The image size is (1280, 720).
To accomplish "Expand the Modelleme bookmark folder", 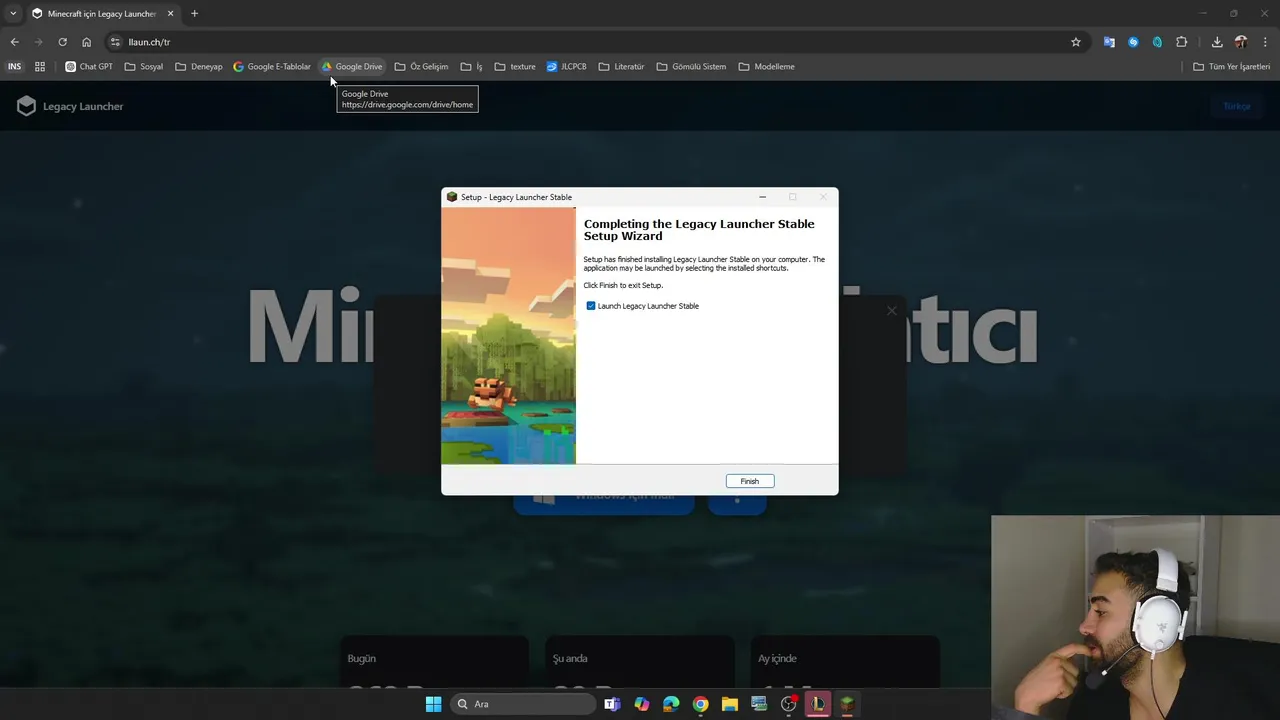I will [x=766, y=67].
